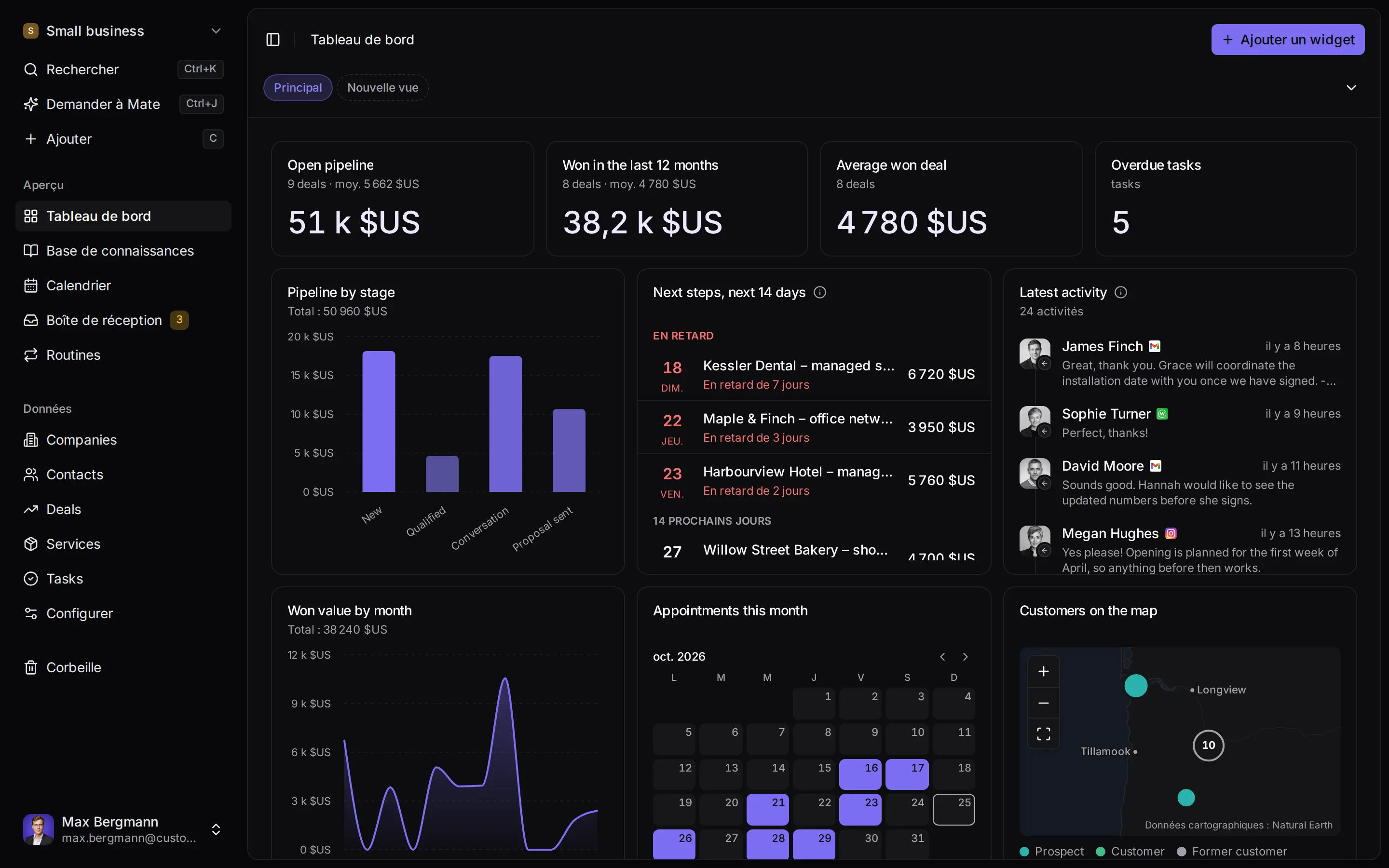The width and height of the screenshot is (1389, 868).
Task: Open the Maple & Finch deal row
Action: point(814,428)
